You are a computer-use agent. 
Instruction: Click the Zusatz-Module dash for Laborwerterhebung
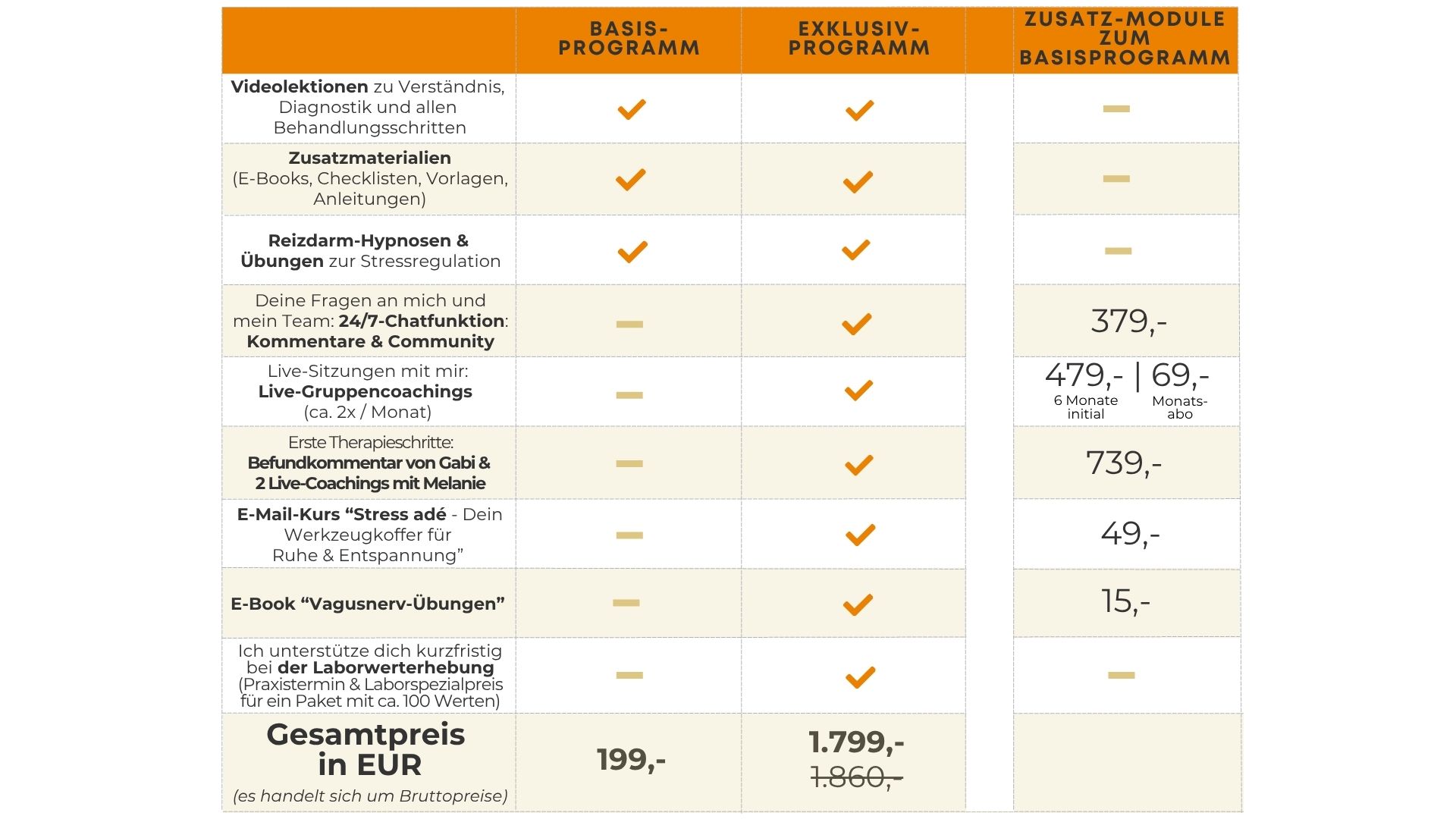point(1121,675)
